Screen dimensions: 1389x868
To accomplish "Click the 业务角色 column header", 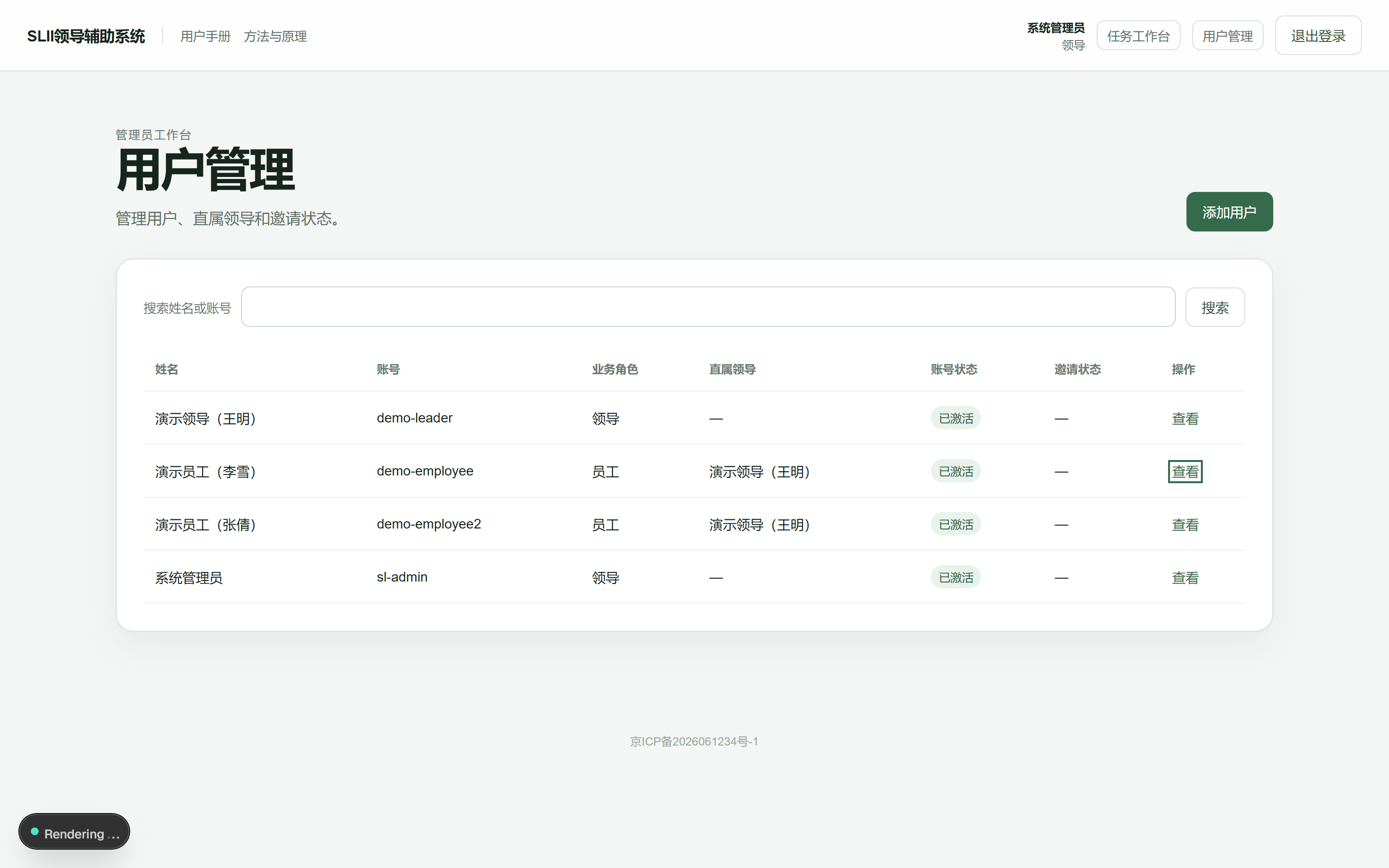I will (615, 369).
